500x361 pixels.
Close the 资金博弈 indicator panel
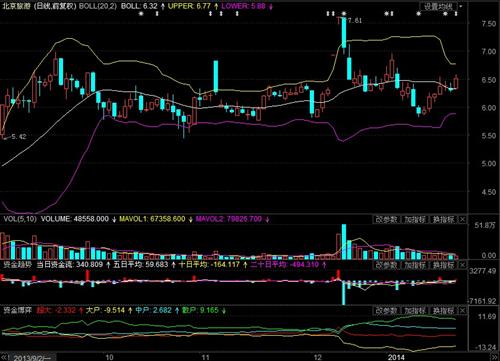coord(462,311)
